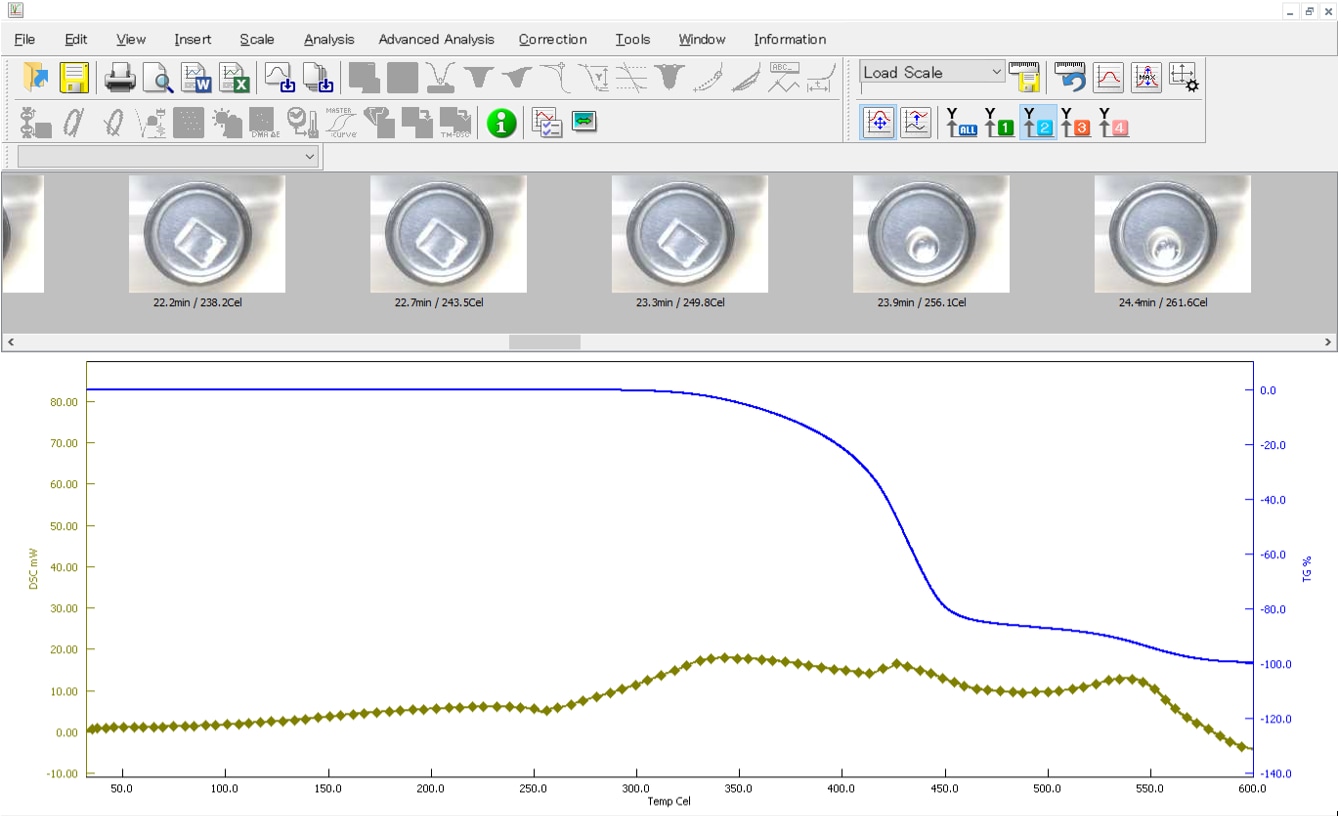Click the yellow floppy disk Save icon
Image resolution: width=1341 pixels, height=816 pixels.
click(x=74, y=77)
